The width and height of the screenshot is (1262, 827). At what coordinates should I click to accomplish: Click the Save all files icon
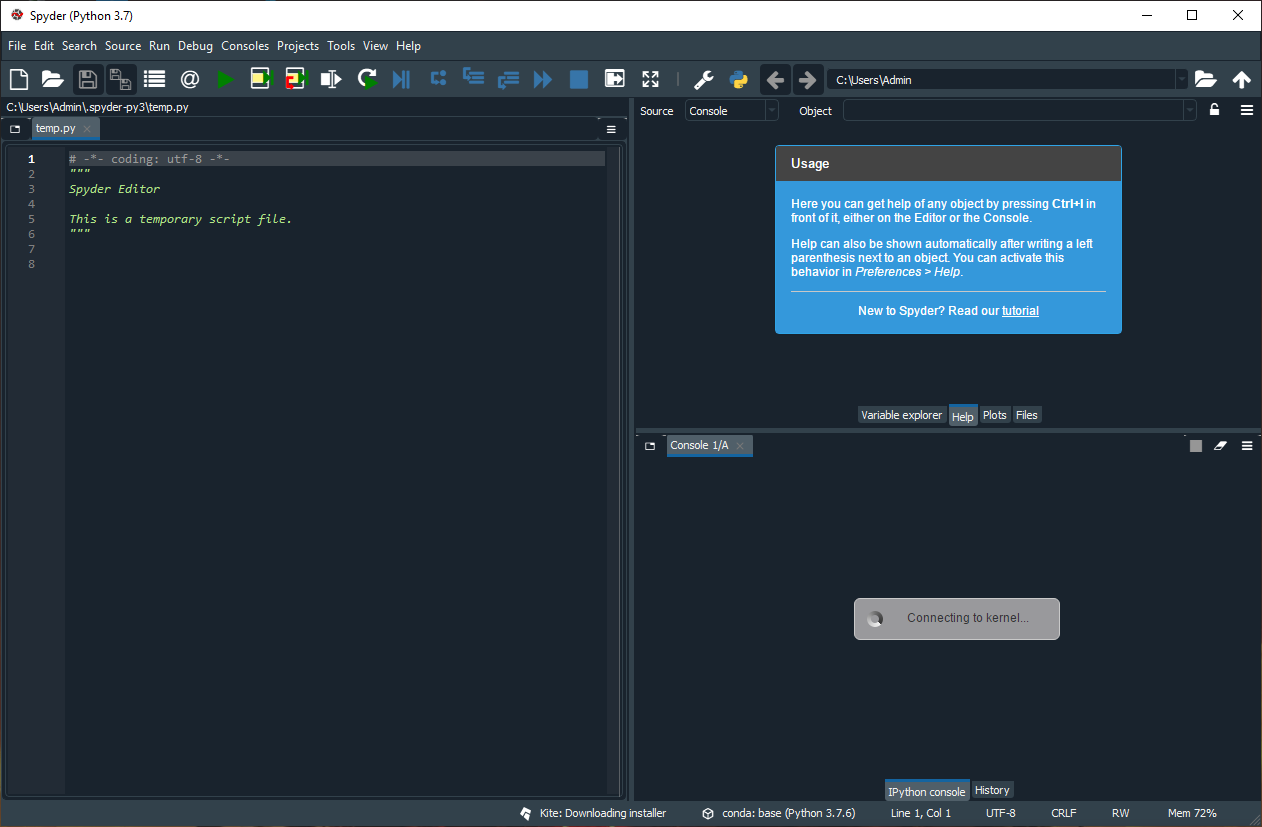point(121,79)
